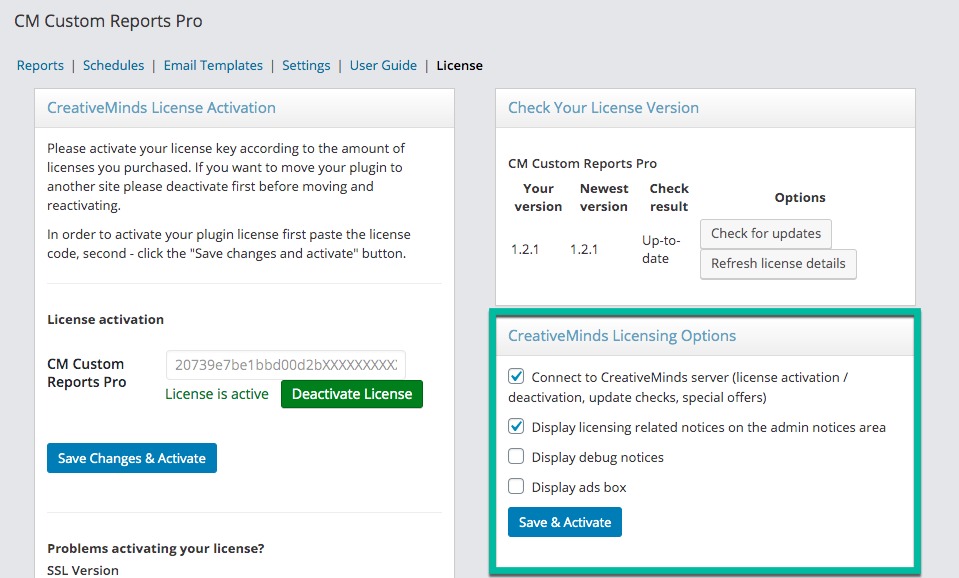This screenshot has height=578, width=959.
Task: Select the License tab
Action: coord(459,65)
